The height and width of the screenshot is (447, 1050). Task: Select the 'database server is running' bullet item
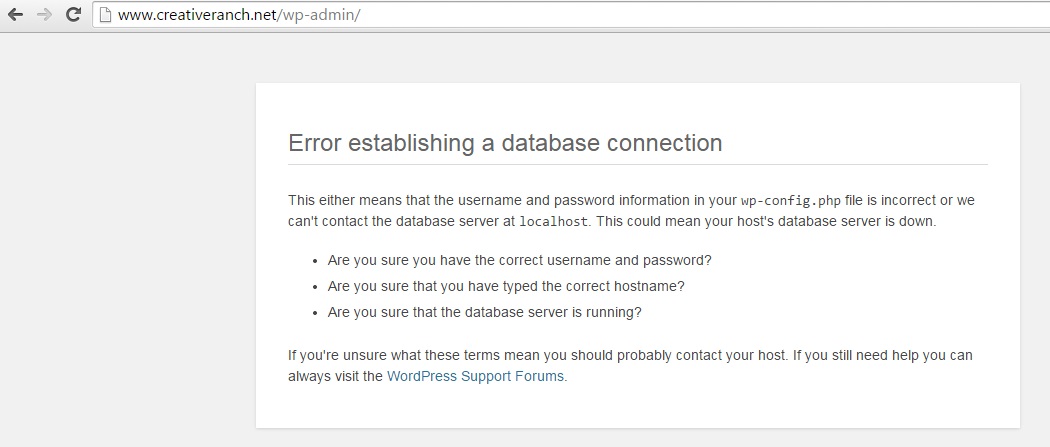[484, 312]
